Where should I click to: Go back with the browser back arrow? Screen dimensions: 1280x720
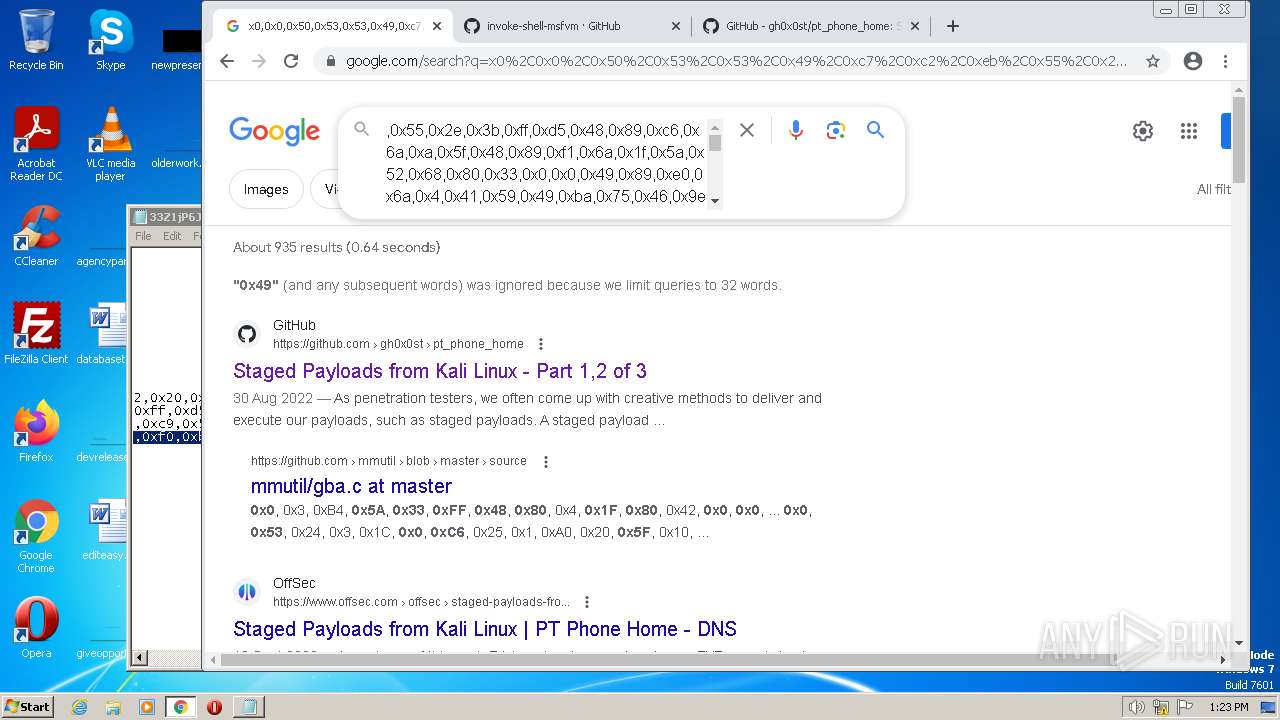coord(227,61)
